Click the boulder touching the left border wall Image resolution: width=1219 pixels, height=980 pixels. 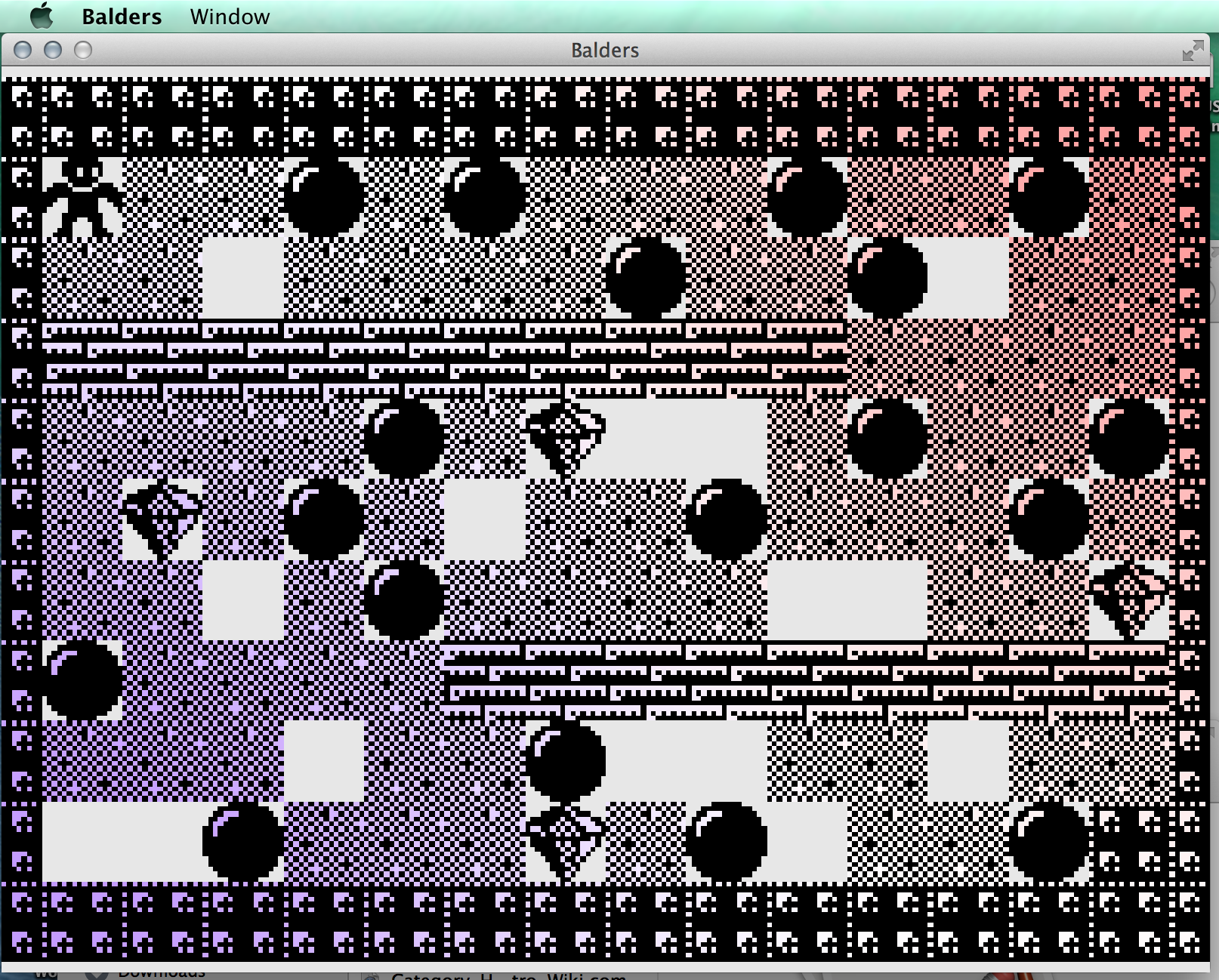[82, 681]
